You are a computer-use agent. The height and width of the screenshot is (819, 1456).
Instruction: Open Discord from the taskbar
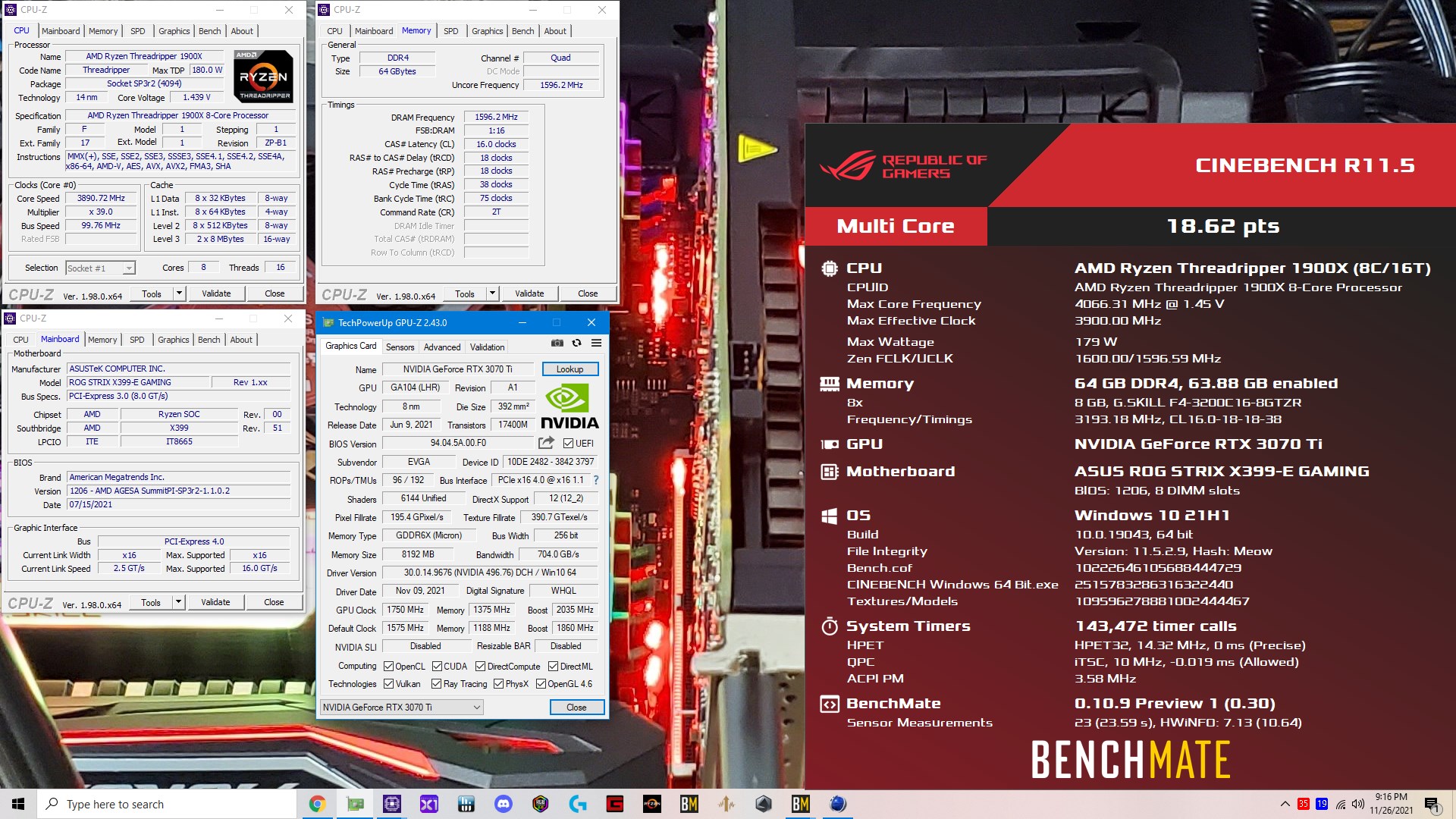click(x=504, y=804)
